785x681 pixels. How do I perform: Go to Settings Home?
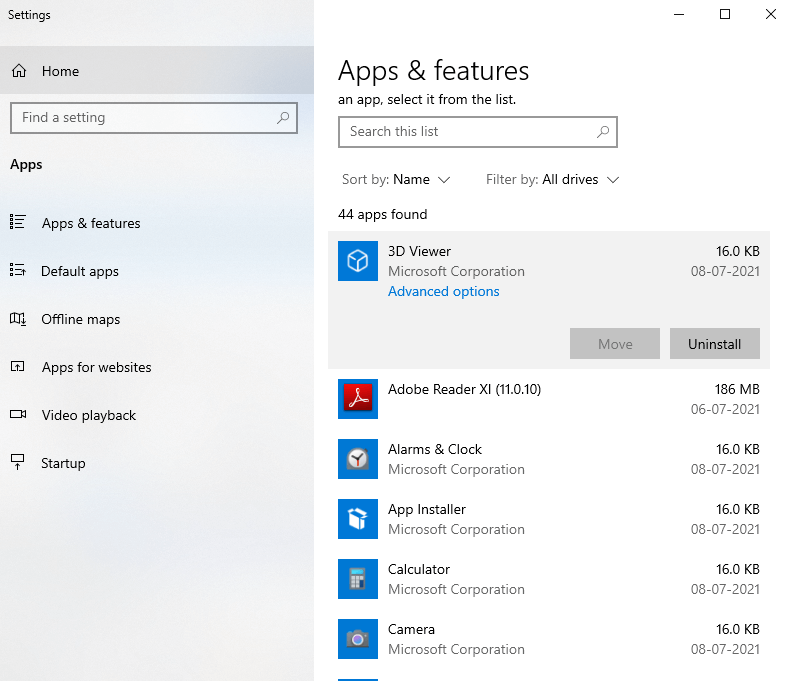(157, 71)
